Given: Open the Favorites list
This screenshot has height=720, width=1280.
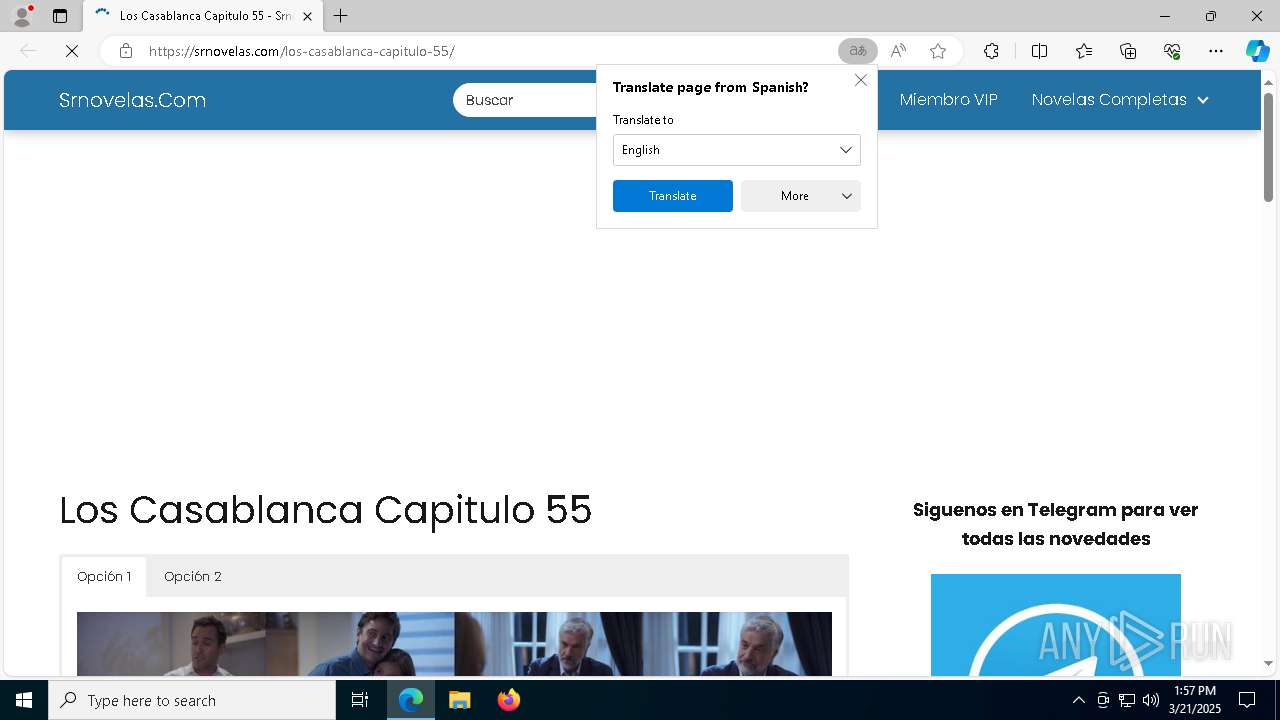Looking at the screenshot, I should [x=1084, y=51].
